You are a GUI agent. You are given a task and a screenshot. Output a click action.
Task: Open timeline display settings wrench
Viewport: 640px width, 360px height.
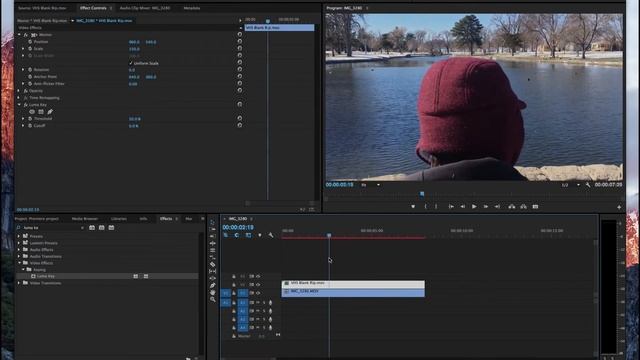click(271, 235)
